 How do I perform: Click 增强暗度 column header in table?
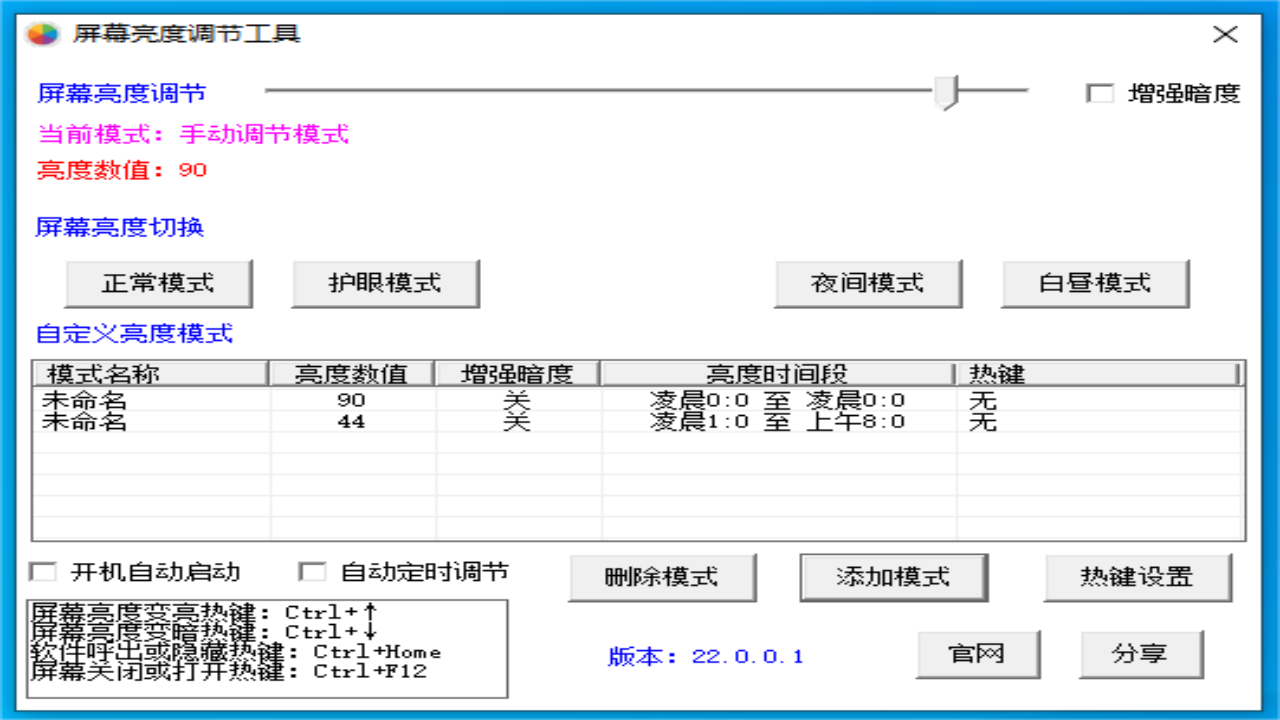pos(518,374)
